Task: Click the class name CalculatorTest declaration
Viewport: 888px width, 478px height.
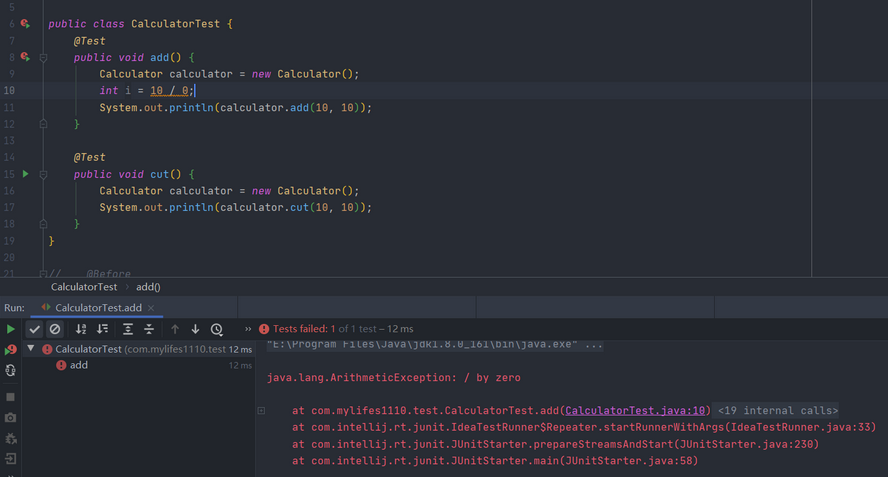Action: 175,24
